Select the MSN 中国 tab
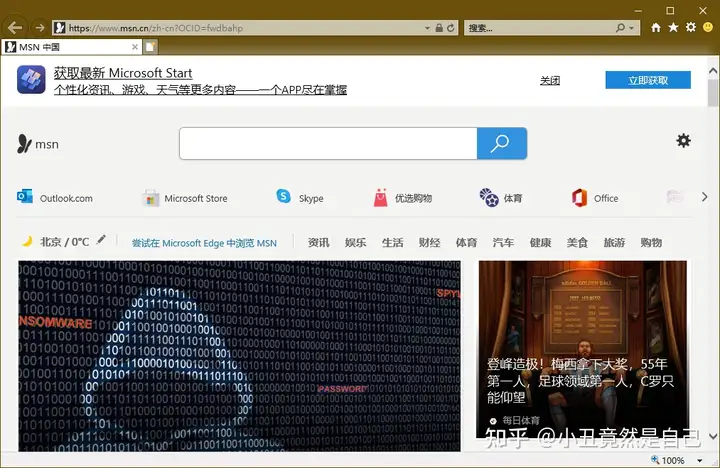The width and height of the screenshot is (720, 468). pyautogui.click(x=71, y=47)
